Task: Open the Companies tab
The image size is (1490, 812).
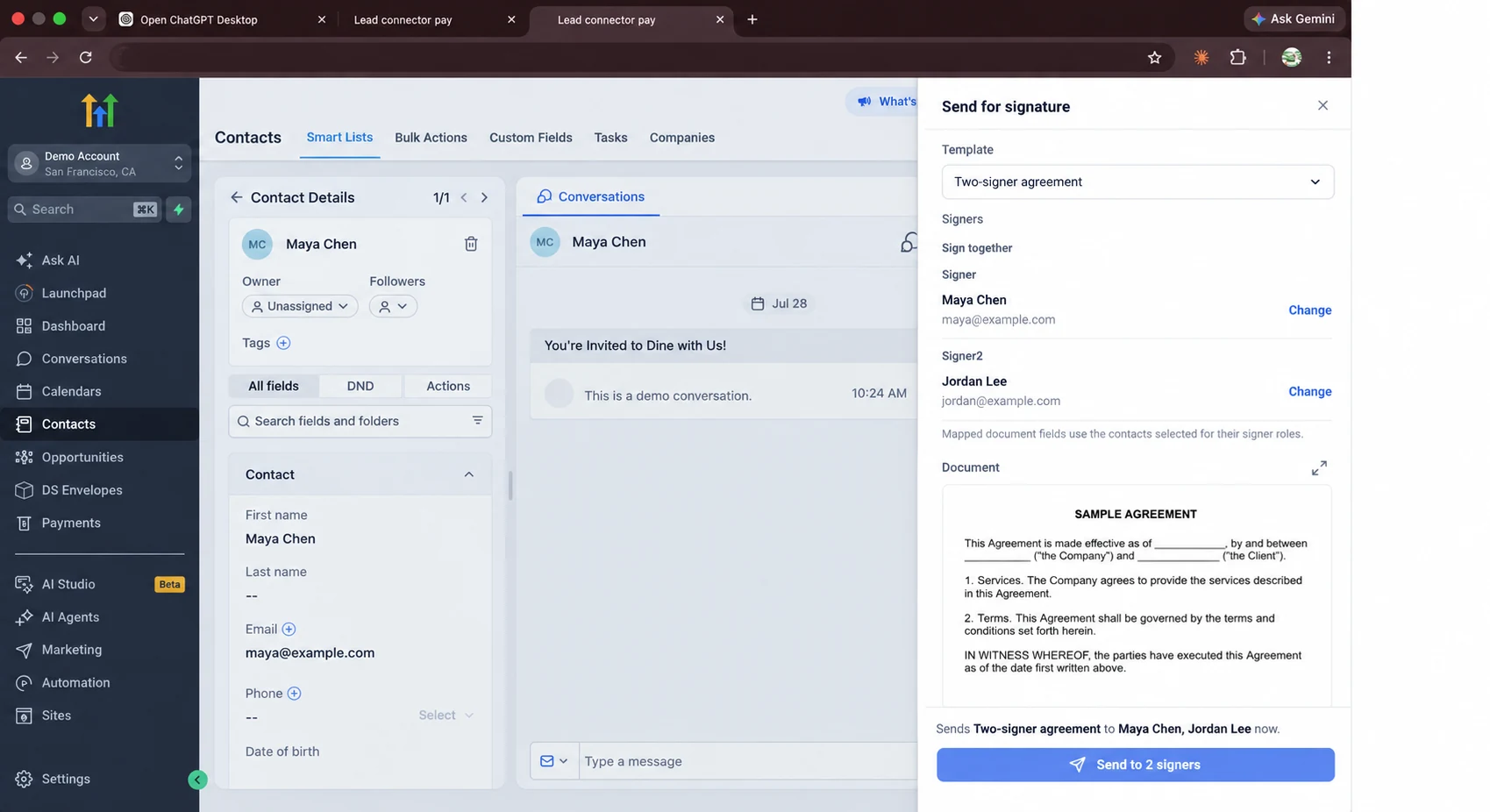Action: [681, 138]
